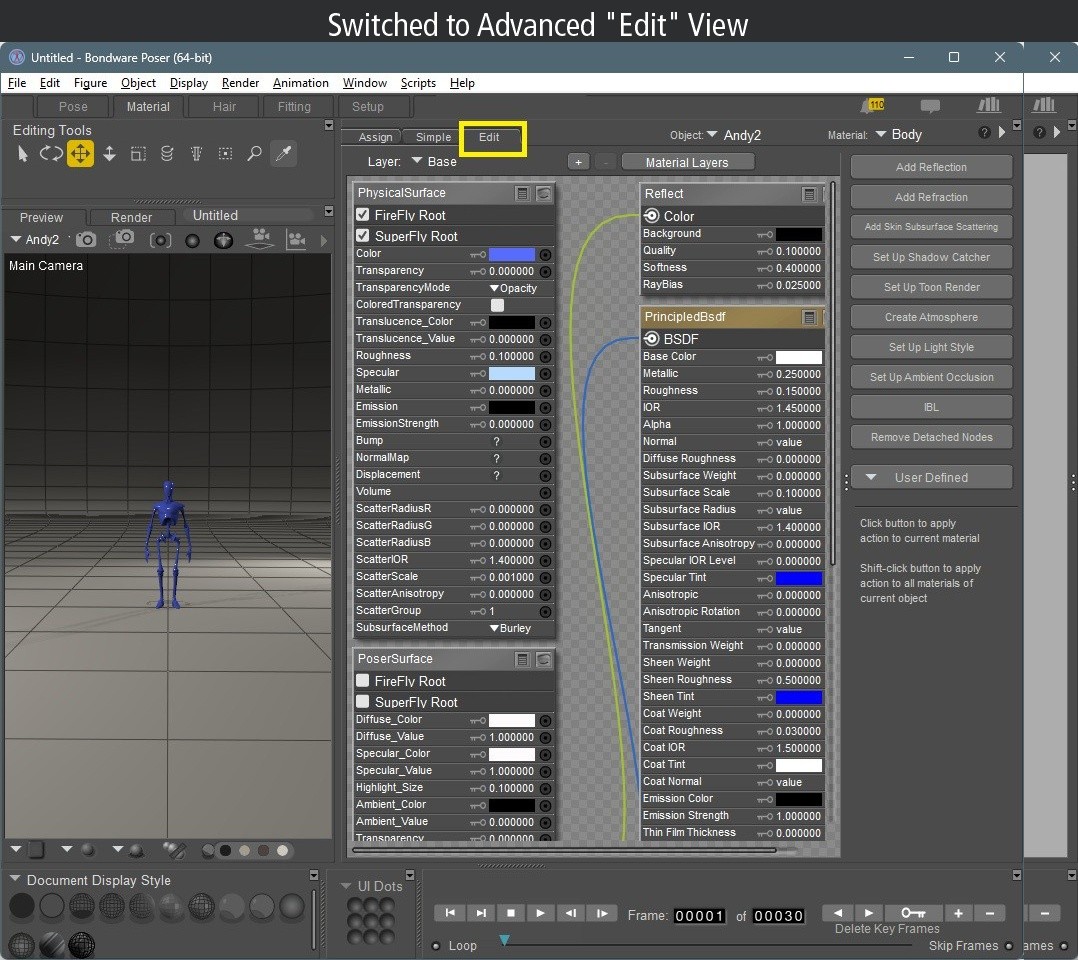This screenshot has width=1078, height=960.
Task: Select the Rotate editing tool
Action: coord(49,153)
